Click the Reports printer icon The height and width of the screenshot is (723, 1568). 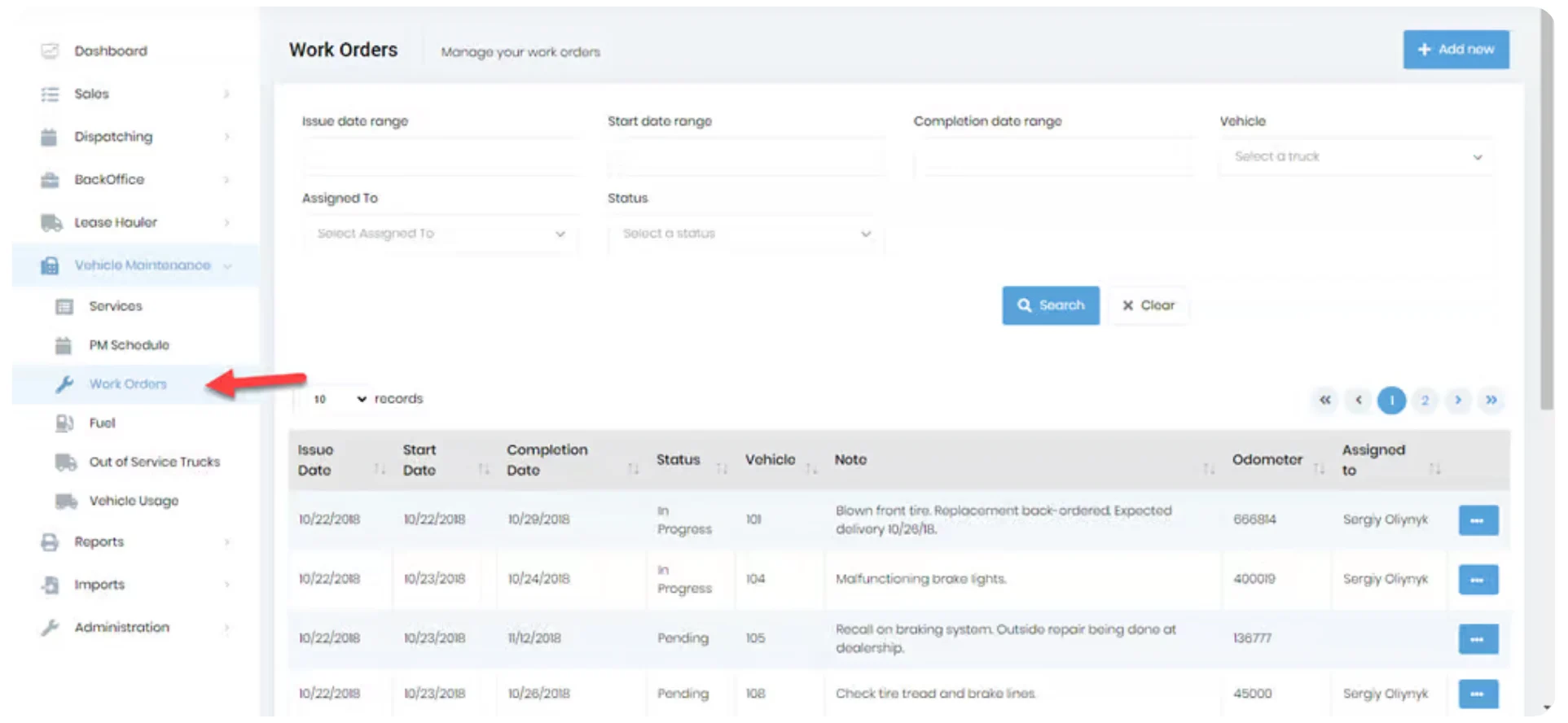(x=50, y=542)
